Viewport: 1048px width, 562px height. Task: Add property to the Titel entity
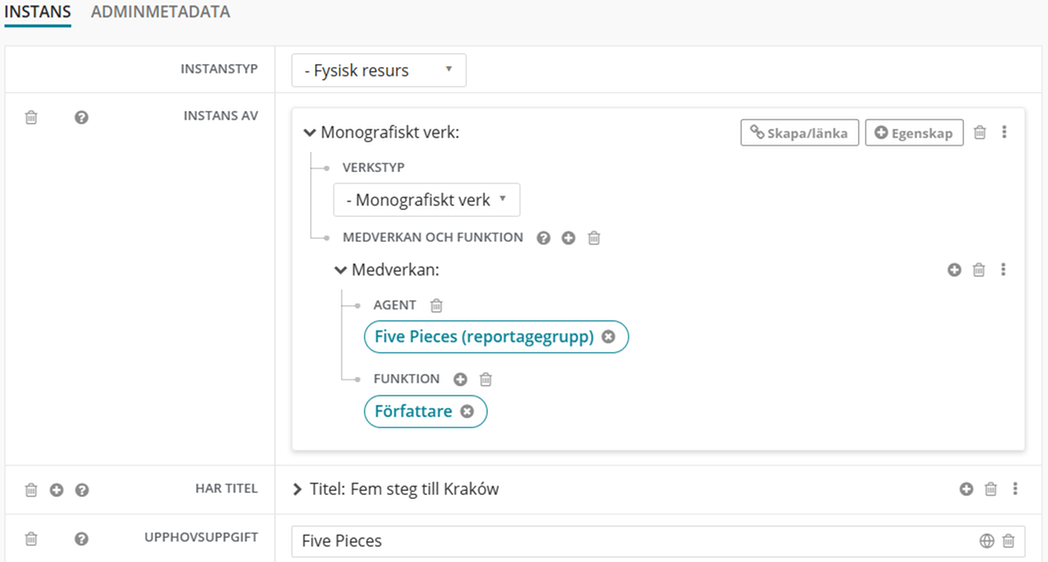[966, 489]
